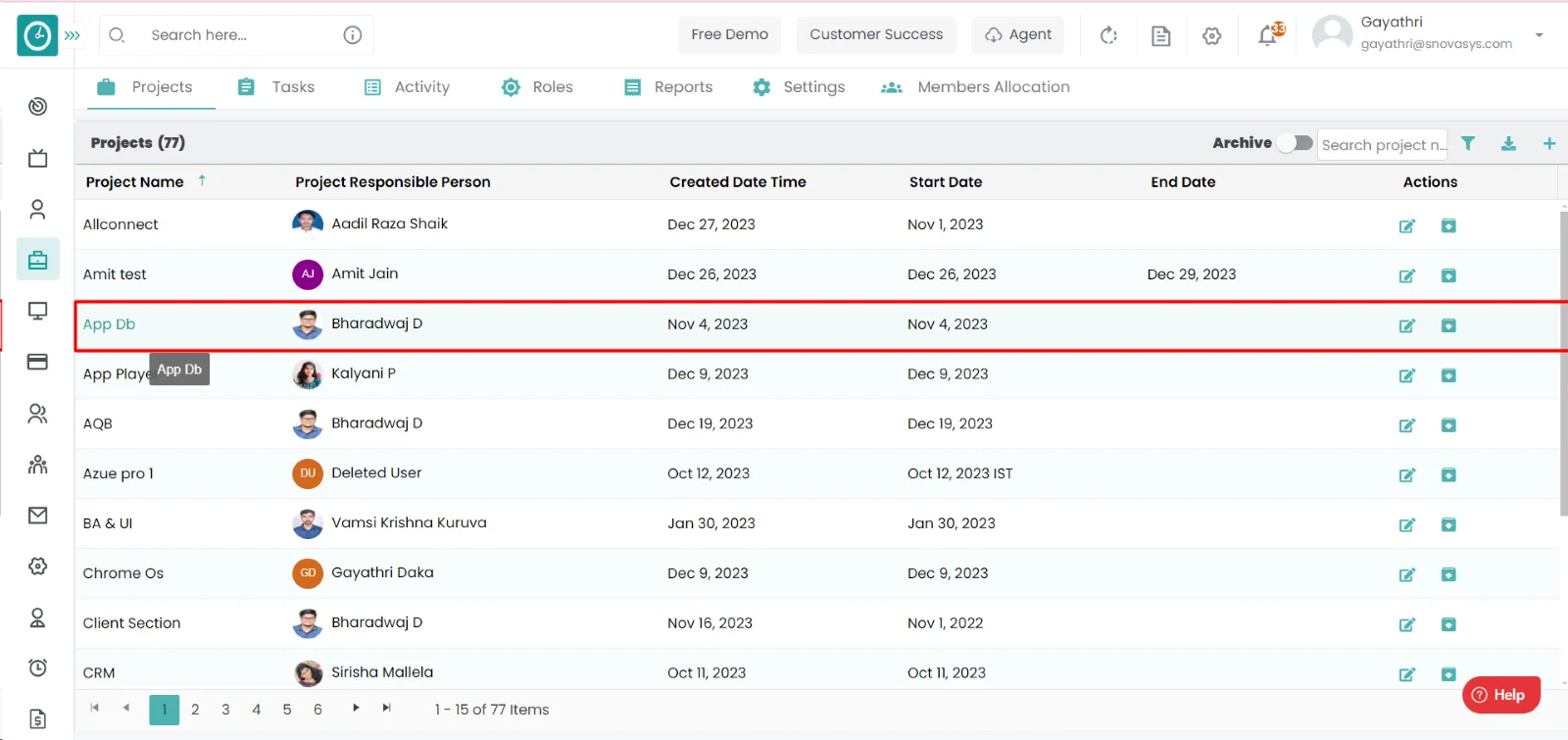Click the Agent download button
The height and width of the screenshot is (740, 1568).
click(1018, 34)
